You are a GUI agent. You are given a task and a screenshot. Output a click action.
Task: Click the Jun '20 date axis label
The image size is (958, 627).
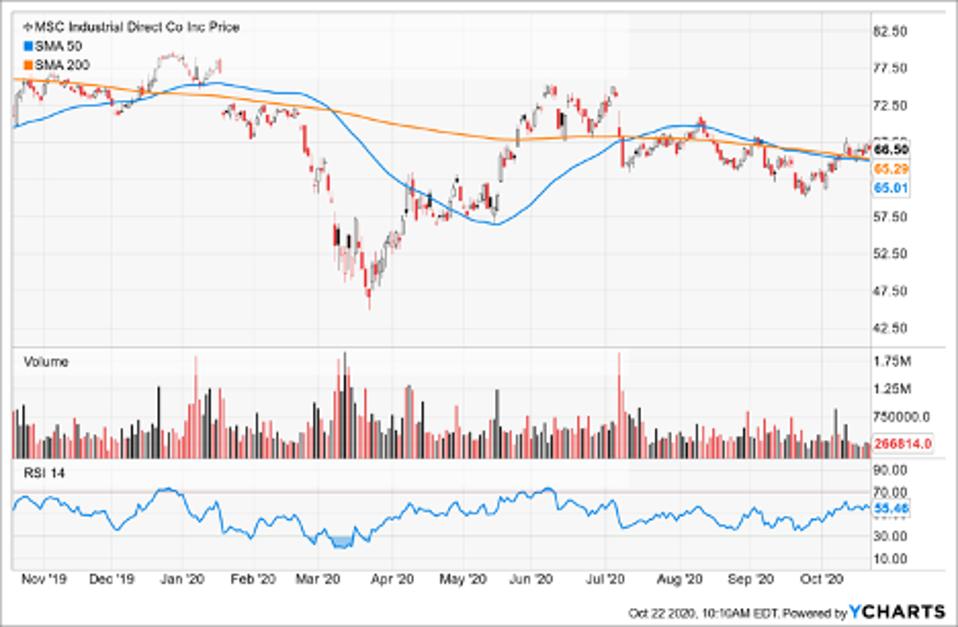(x=531, y=579)
